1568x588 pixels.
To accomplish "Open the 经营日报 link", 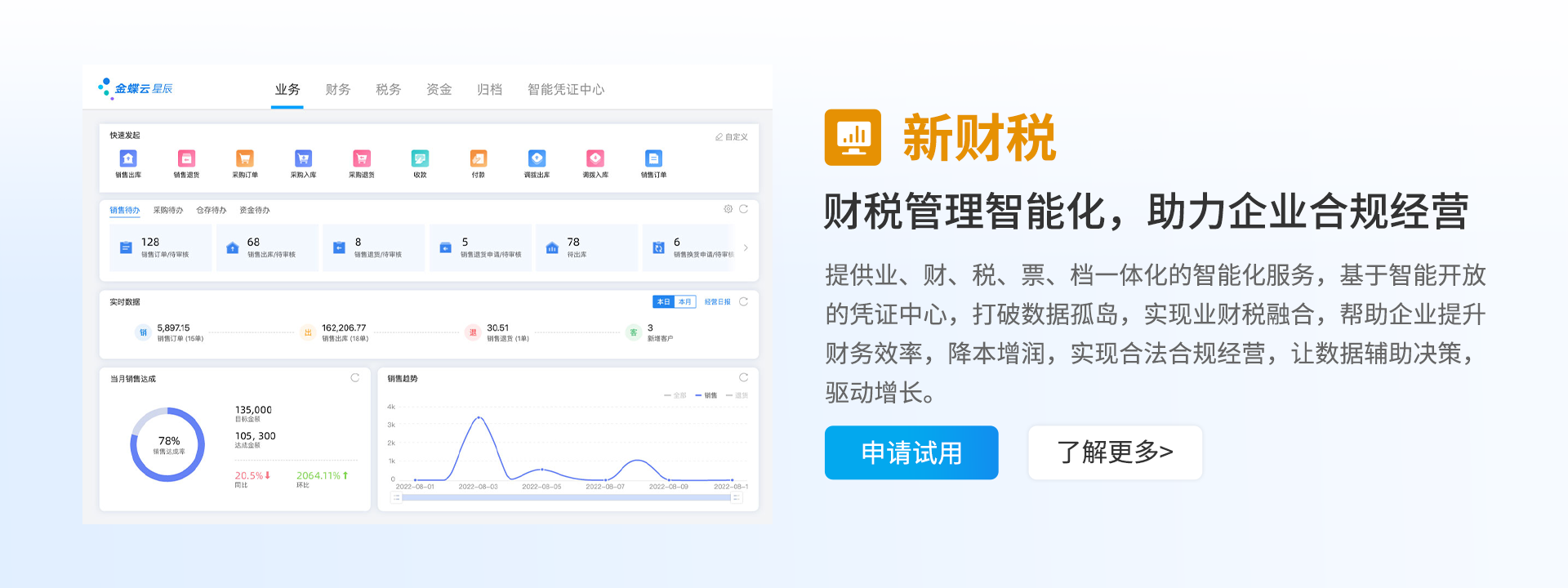I will pyautogui.click(x=717, y=302).
